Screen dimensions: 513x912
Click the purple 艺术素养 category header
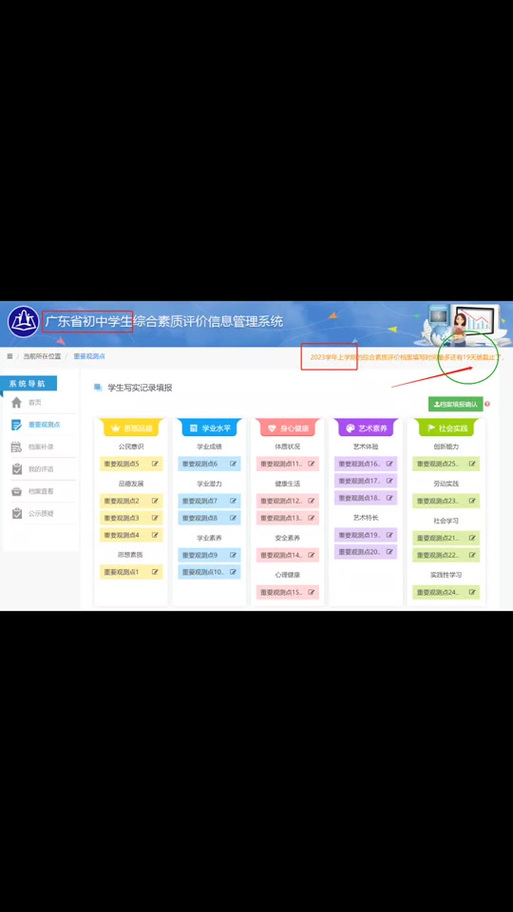(366, 428)
